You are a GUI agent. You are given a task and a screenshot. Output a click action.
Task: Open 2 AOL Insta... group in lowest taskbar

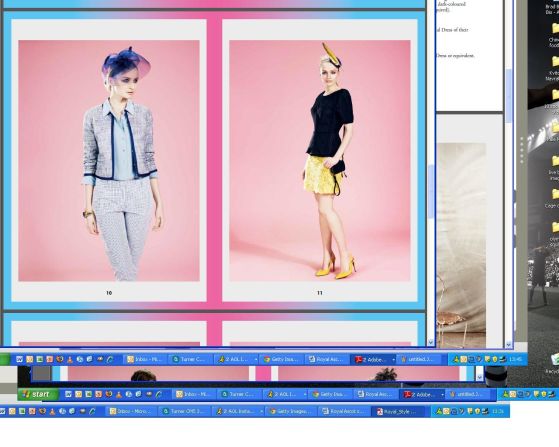point(238,411)
